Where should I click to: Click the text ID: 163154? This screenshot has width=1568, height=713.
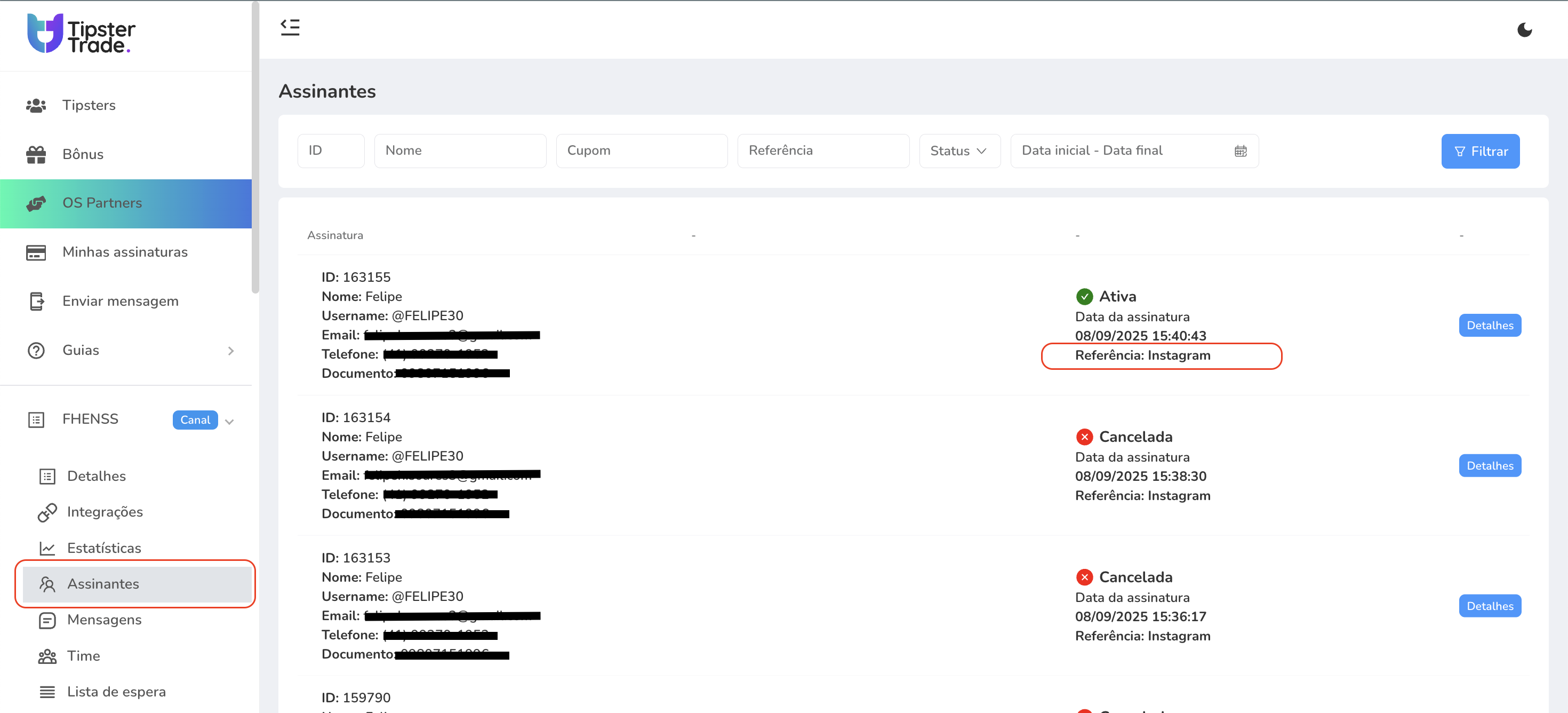coord(356,418)
